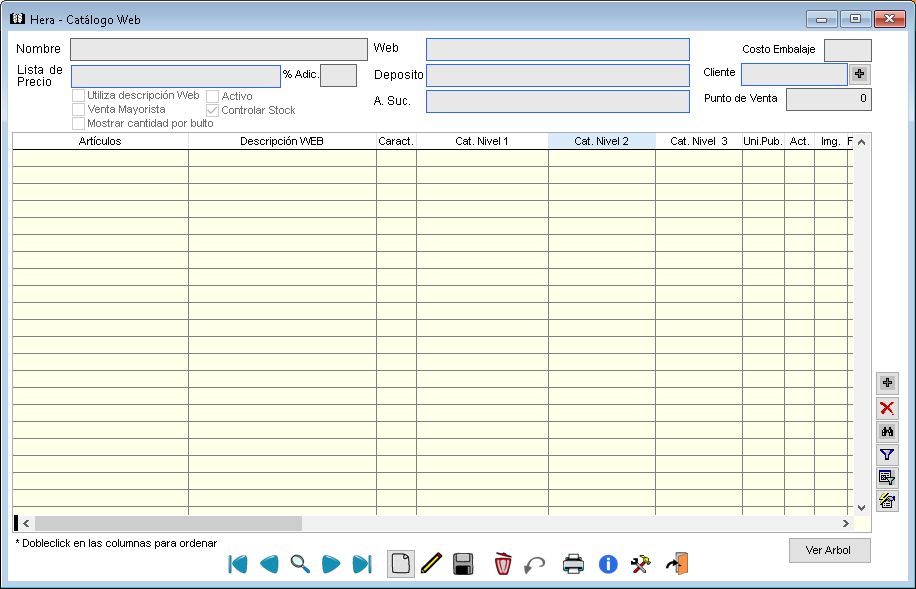This screenshot has height=589, width=916.
Task: Print with the printer icon
Action: pyautogui.click(x=573, y=564)
